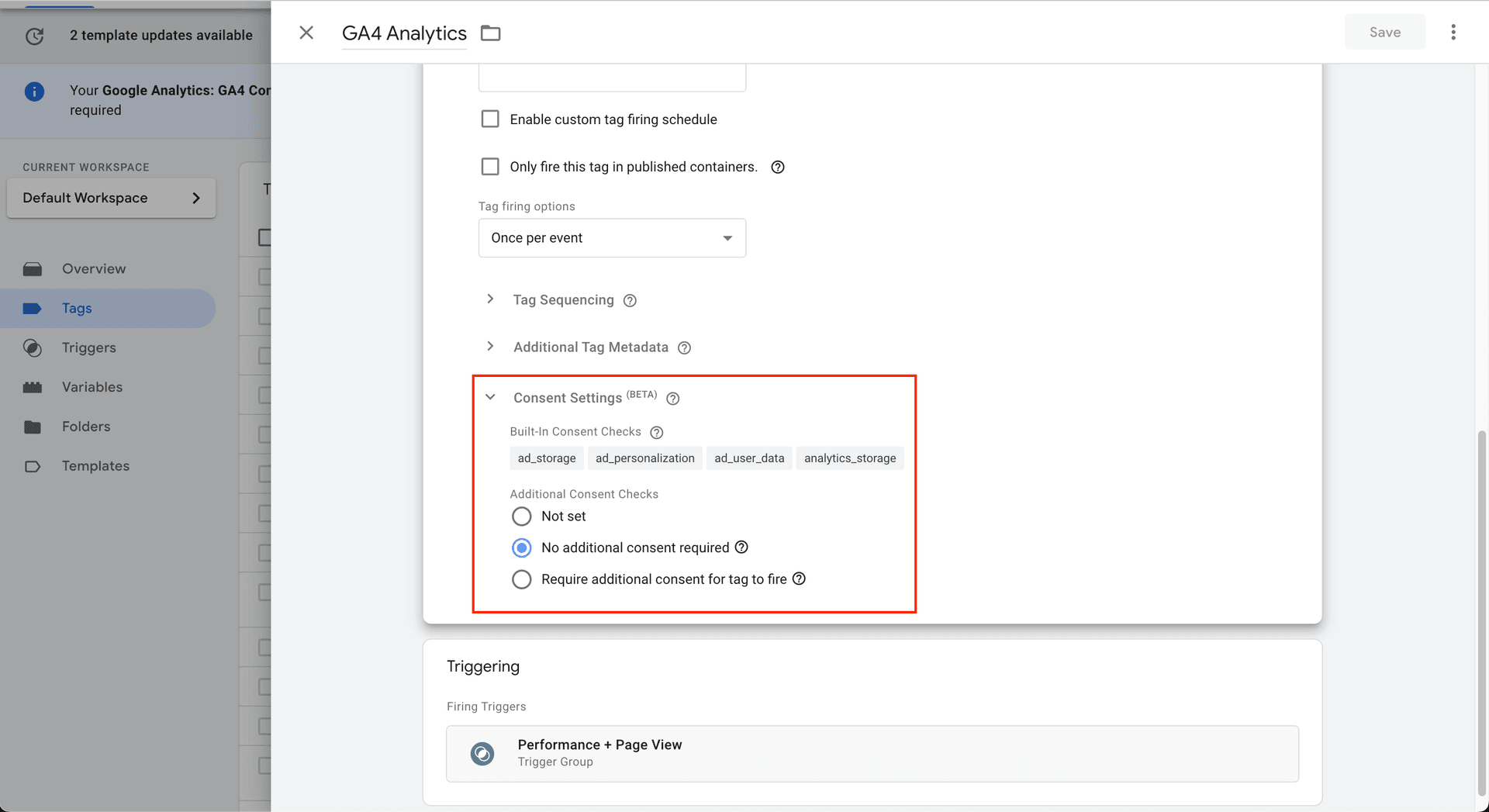Select the Not set radio option
Viewport: 1489px width, 812px height.
tap(522, 517)
